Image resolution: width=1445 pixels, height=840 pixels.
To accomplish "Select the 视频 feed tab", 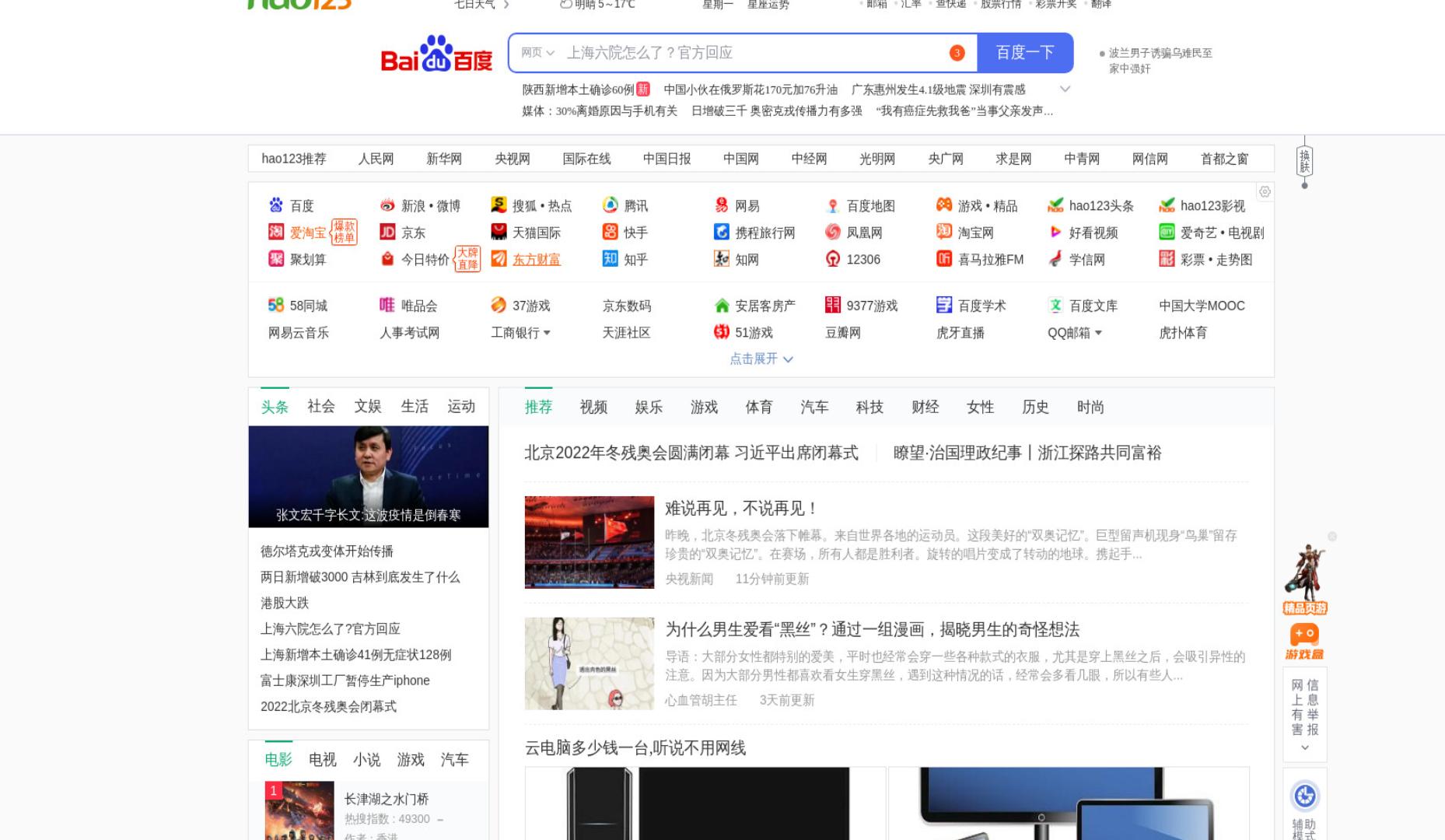I will (x=593, y=407).
